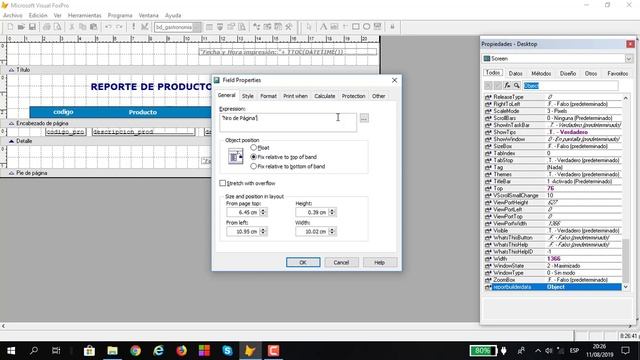
Task: Click the From page top value field
Action: coord(243,212)
